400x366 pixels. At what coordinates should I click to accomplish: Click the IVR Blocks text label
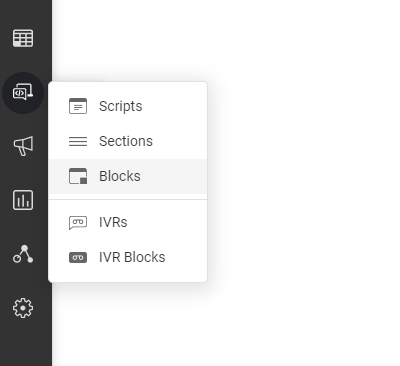pos(132,257)
